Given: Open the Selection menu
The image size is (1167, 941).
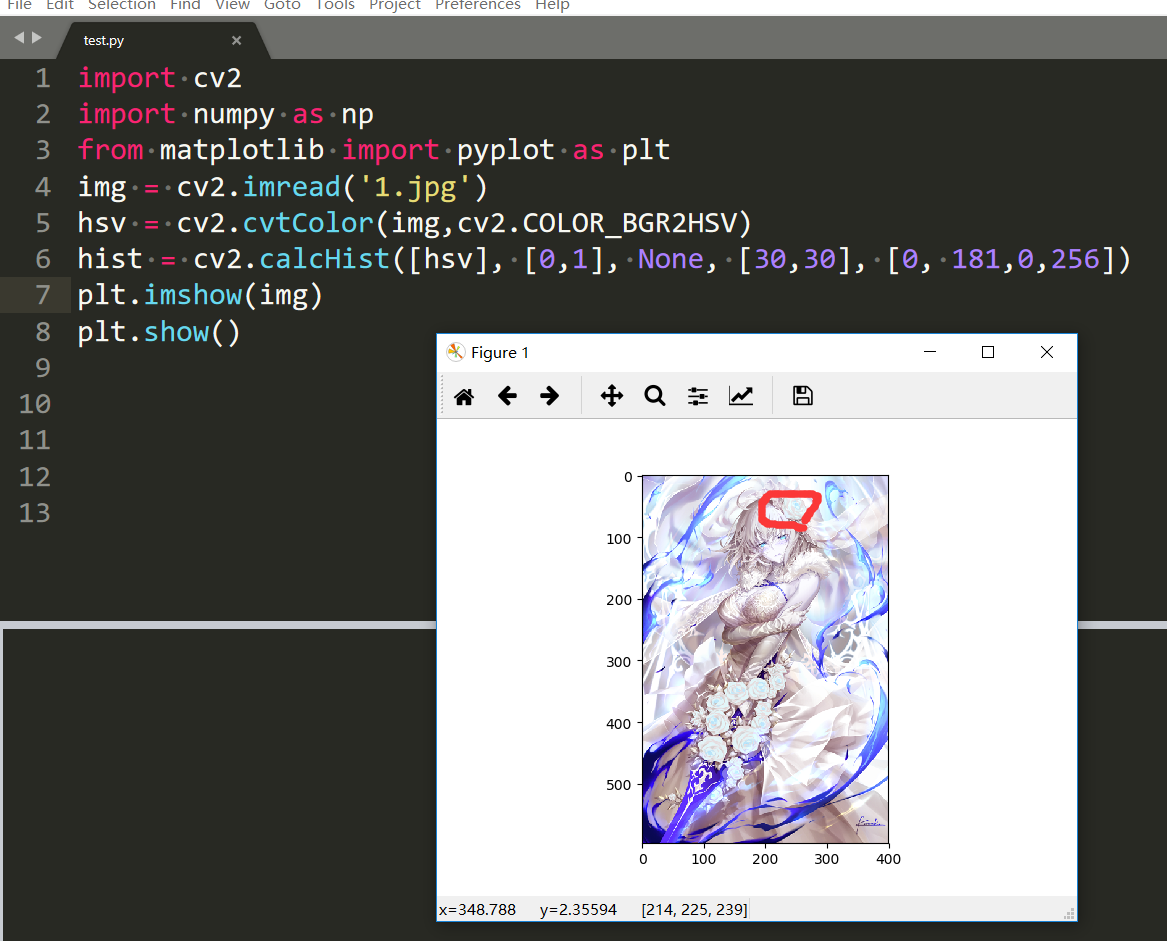Looking at the screenshot, I should point(121,4).
